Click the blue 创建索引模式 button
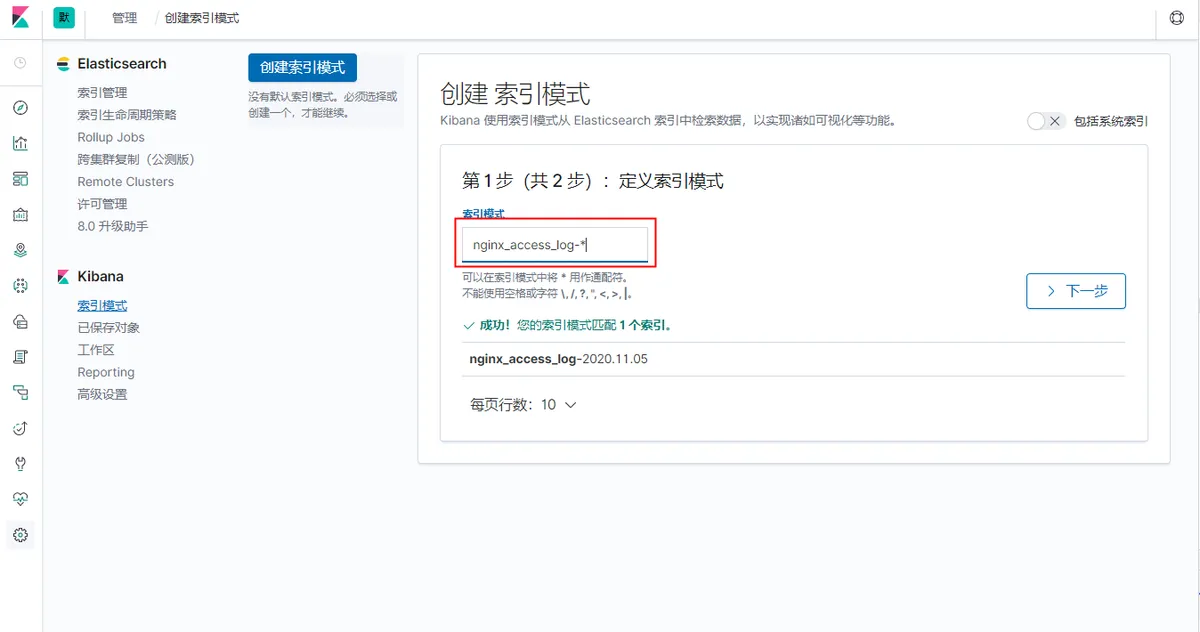Image resolution: width=1200 pixels, height=632 pixels. [x=302, y=68]
